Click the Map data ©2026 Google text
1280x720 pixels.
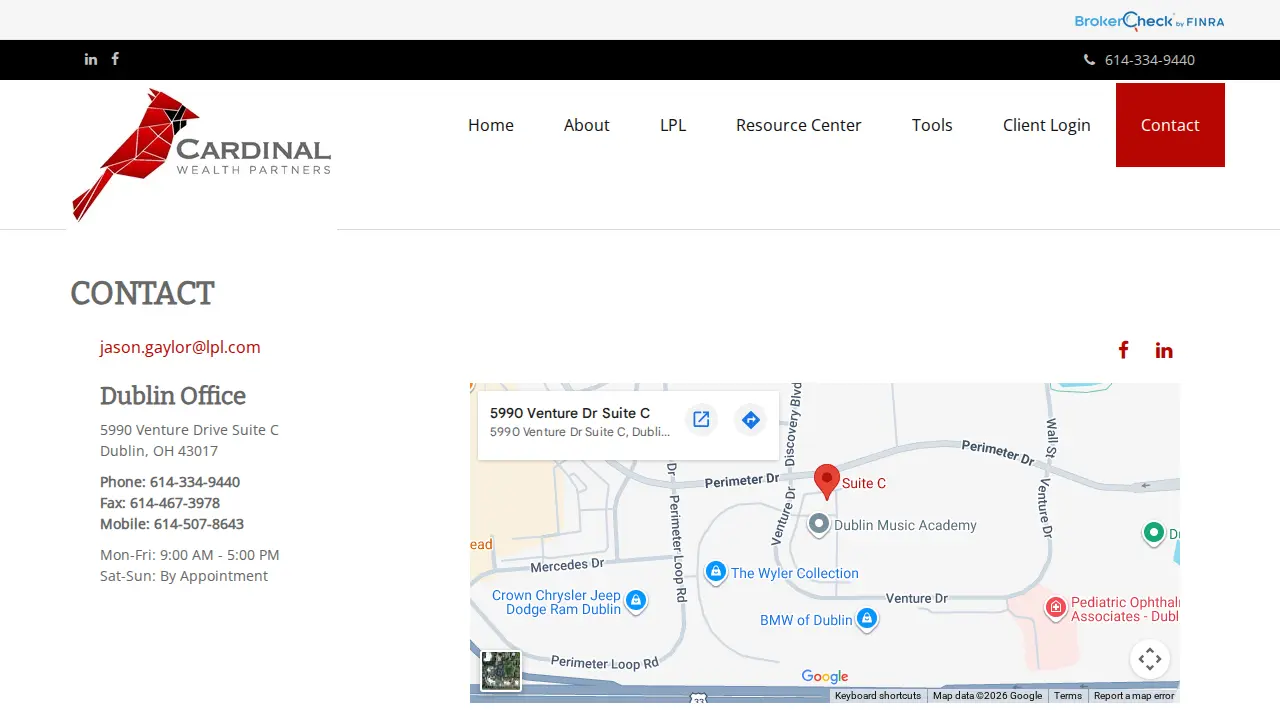click(x=987, y=696)
